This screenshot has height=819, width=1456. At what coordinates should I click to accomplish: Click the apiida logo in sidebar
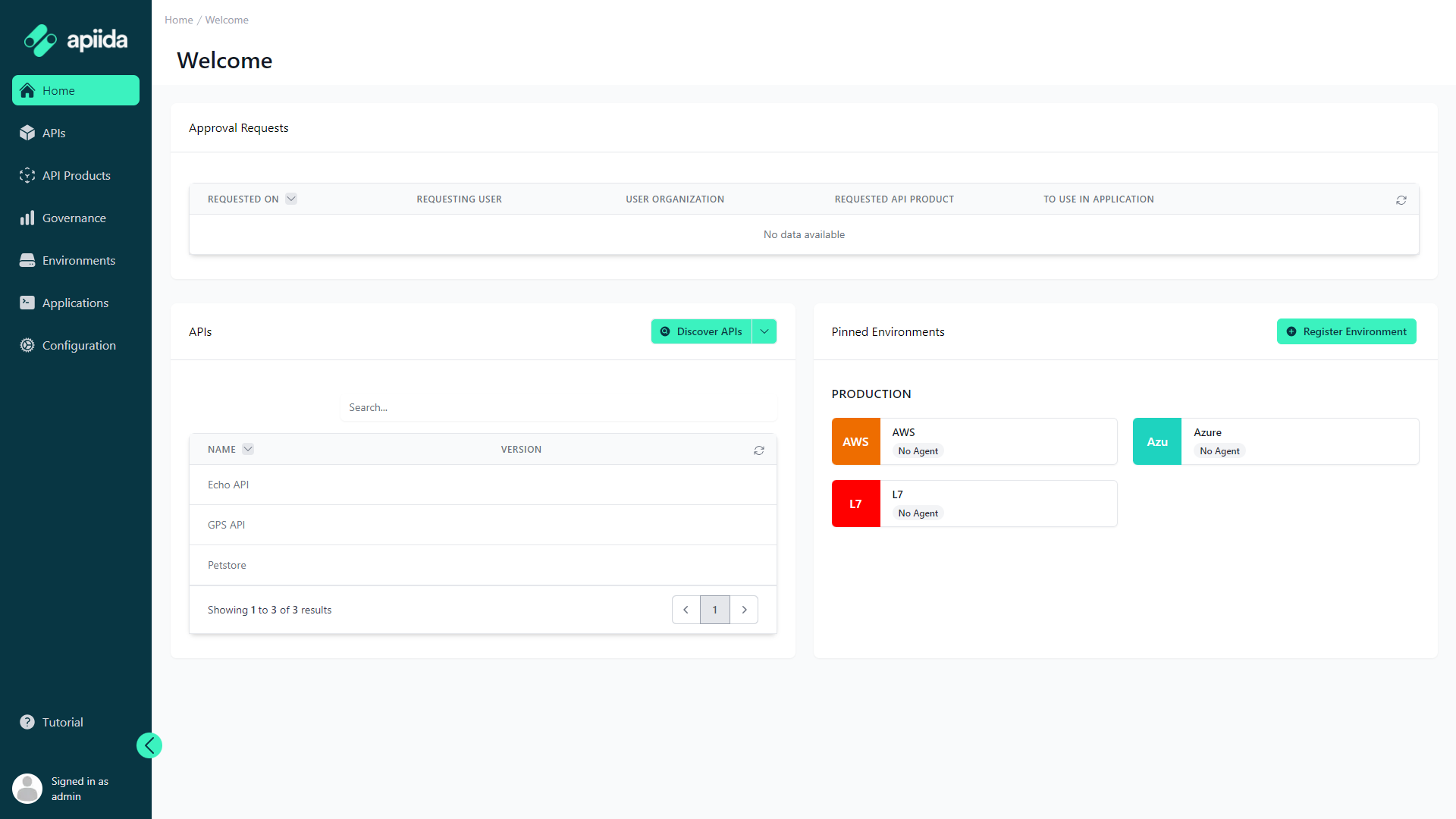[x=75, y=40]
